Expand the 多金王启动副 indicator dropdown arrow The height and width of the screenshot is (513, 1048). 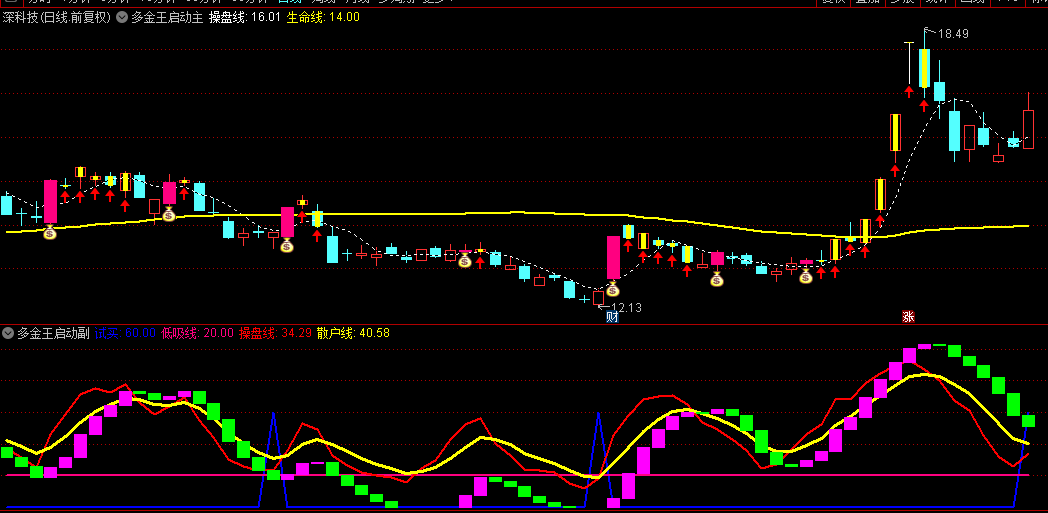click(9, 333)
